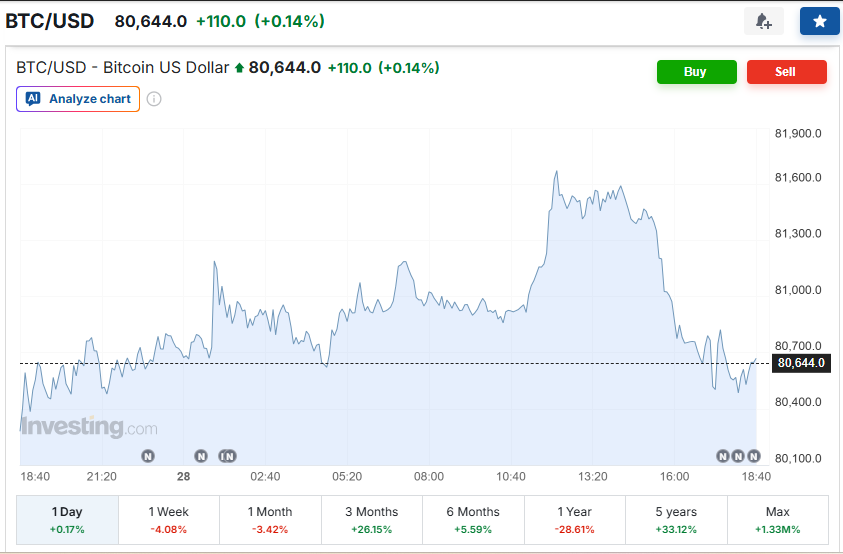Click the 81,000.0 price axis label

798,290
